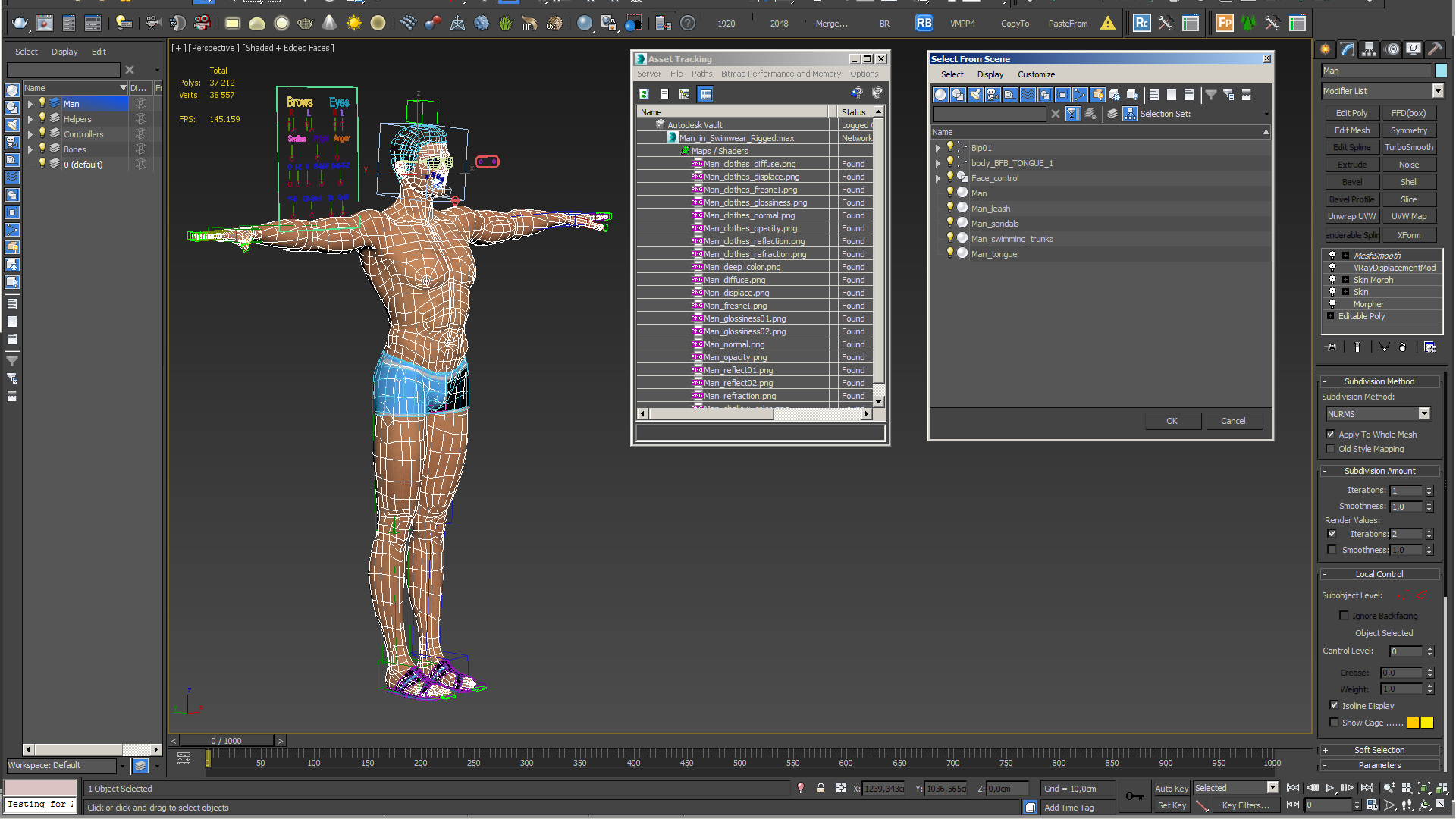Open Display menu in Select From Scene
Screen dimensions: 1456x819
pyautogui.click(x=990, y=74)
